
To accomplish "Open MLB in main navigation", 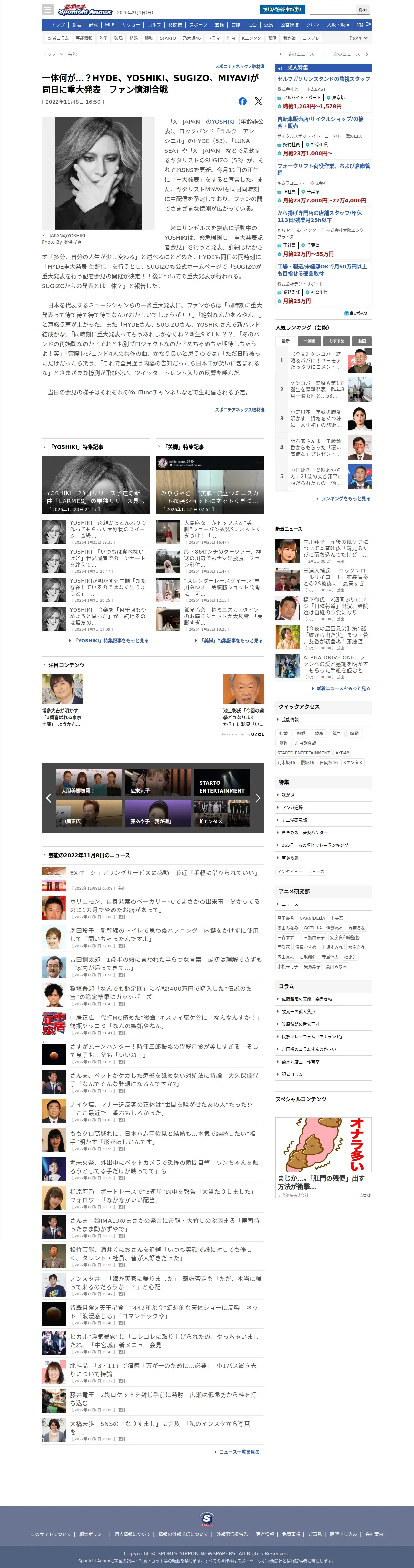I will pos(110,25).
